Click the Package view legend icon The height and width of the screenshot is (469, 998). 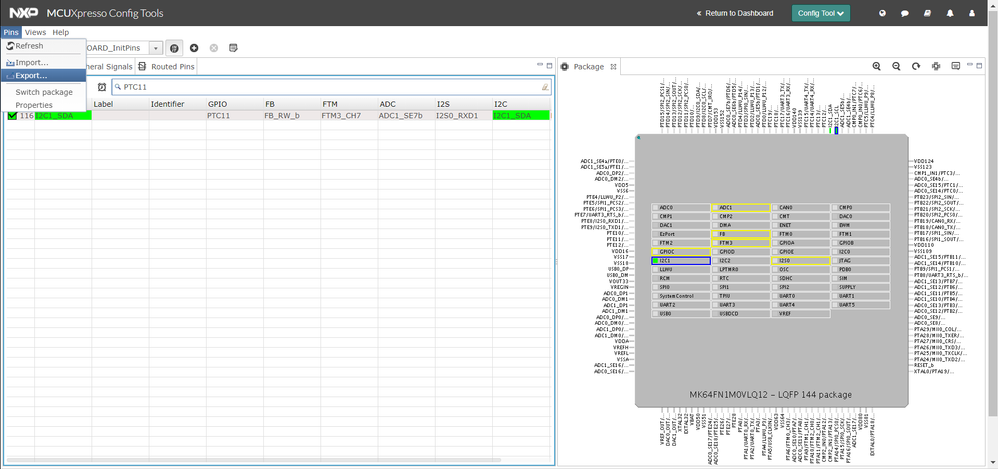(955, 66)
